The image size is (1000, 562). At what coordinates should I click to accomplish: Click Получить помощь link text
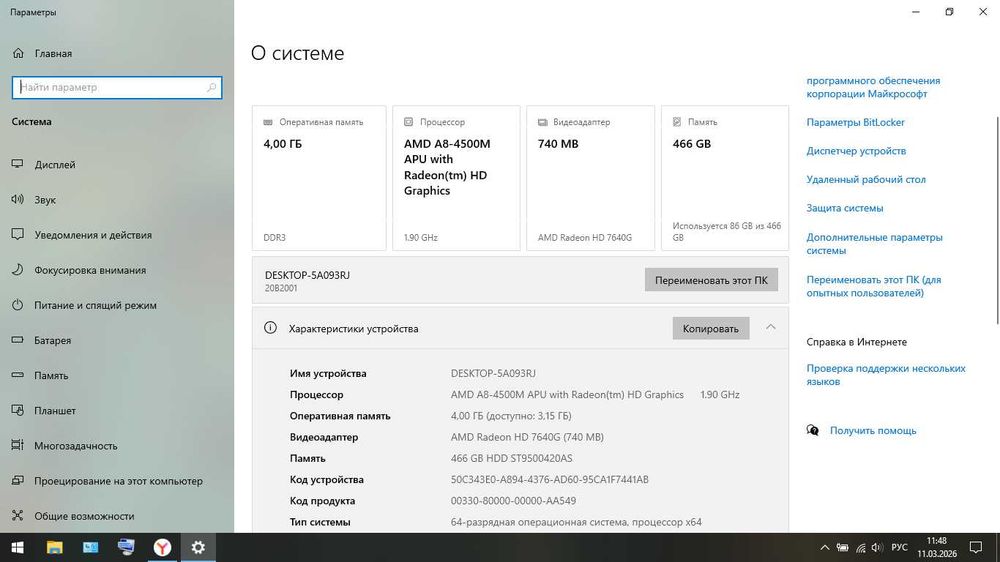873,431
